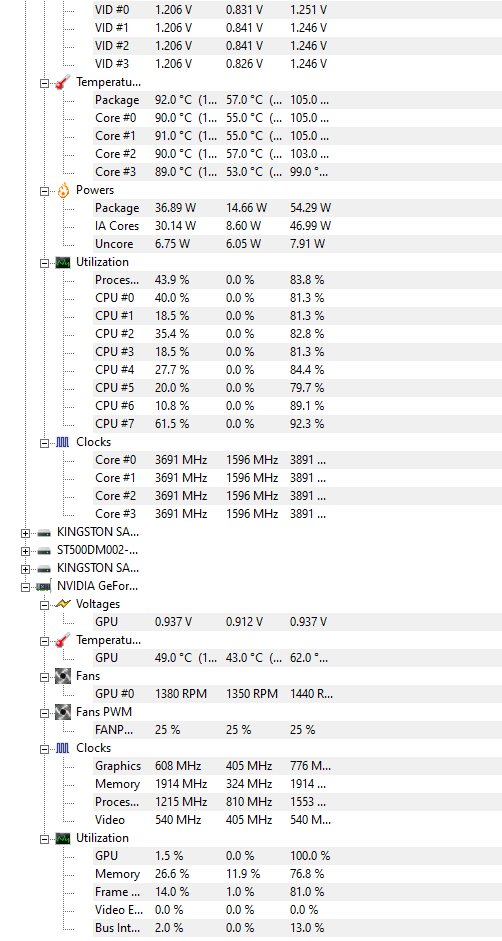The height and width of the screenshot is (941, 502).
Task: Click the Powers flame icon
Action: click(63, 190)
